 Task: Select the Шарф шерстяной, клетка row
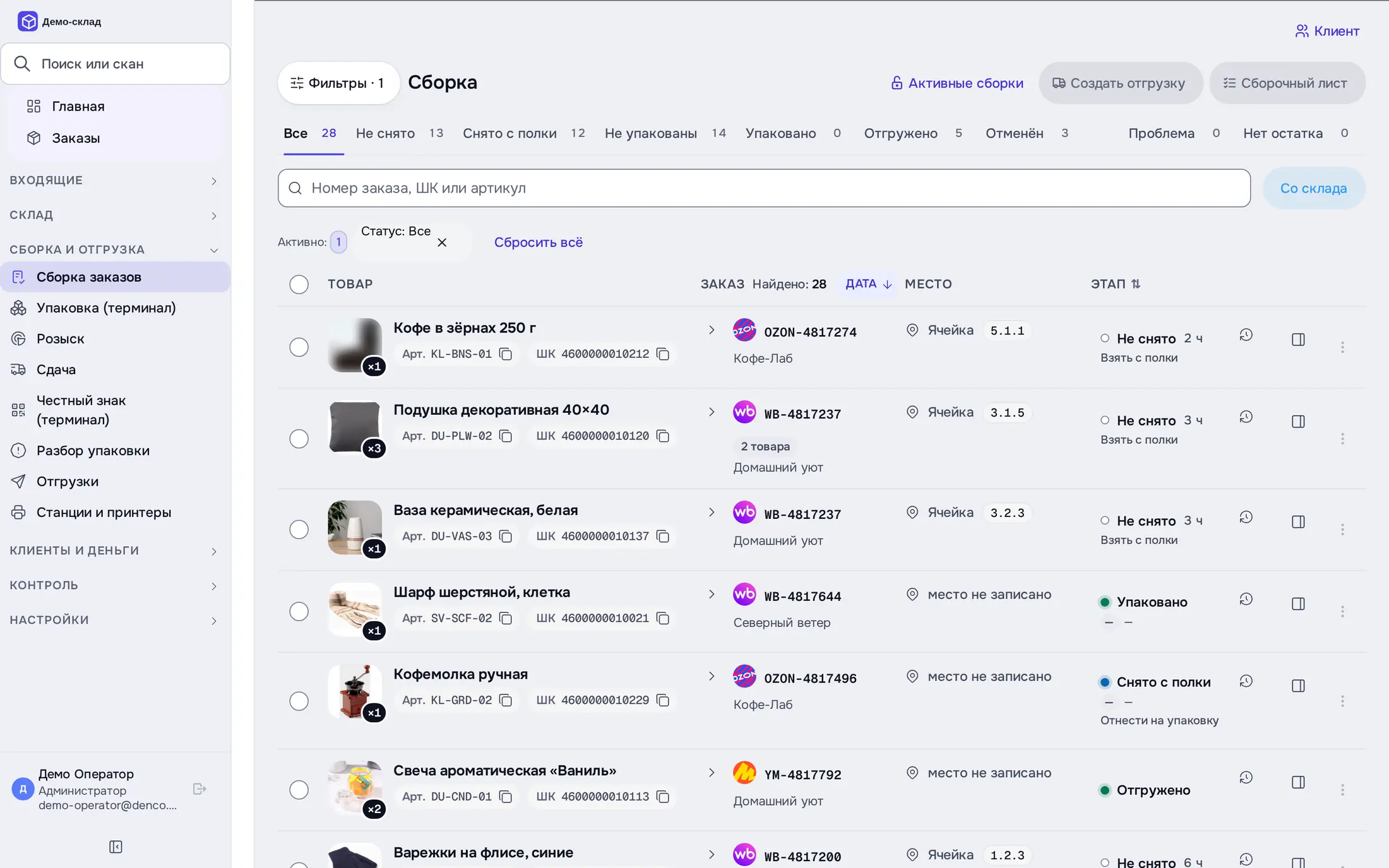coord(299,611)
